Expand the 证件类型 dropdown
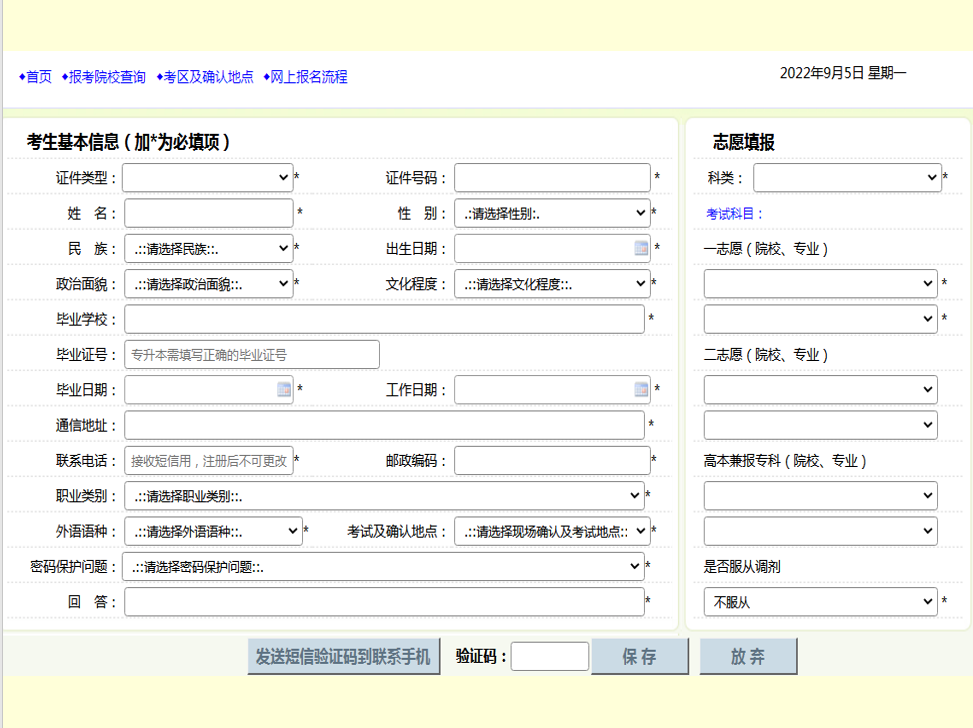The image size is (973, 728). coord(208,178)
